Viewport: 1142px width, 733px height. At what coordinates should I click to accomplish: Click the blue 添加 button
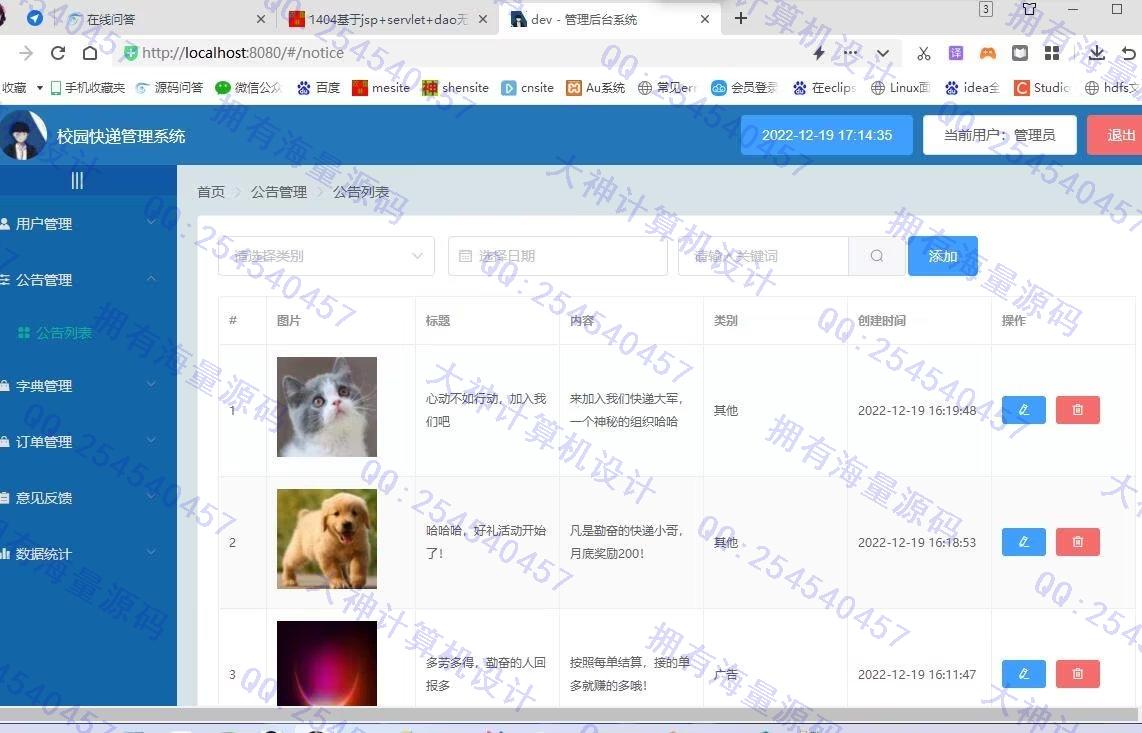click(942, 256)
